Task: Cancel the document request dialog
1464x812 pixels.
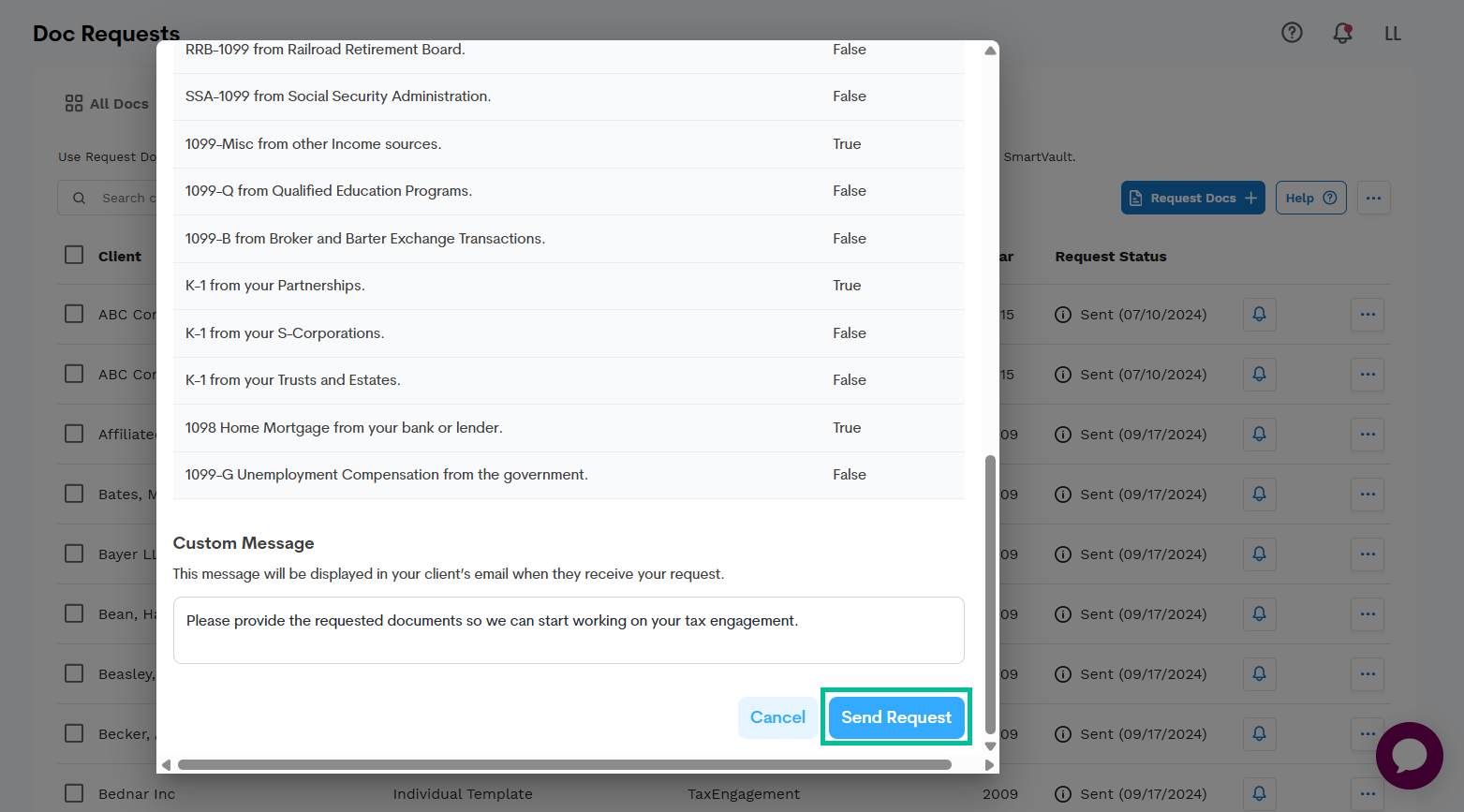Action: [777, 717]
